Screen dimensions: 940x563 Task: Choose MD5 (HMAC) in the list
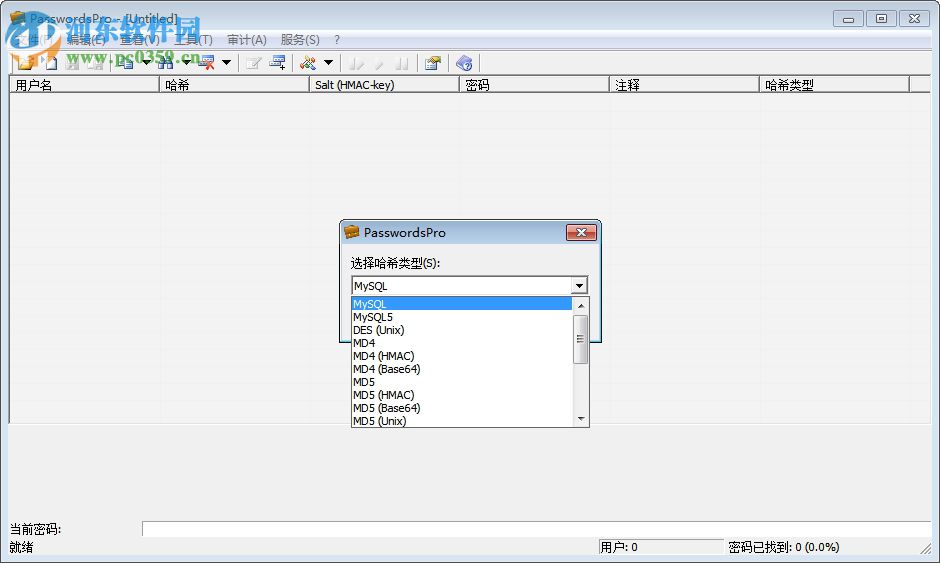(462, 395)
